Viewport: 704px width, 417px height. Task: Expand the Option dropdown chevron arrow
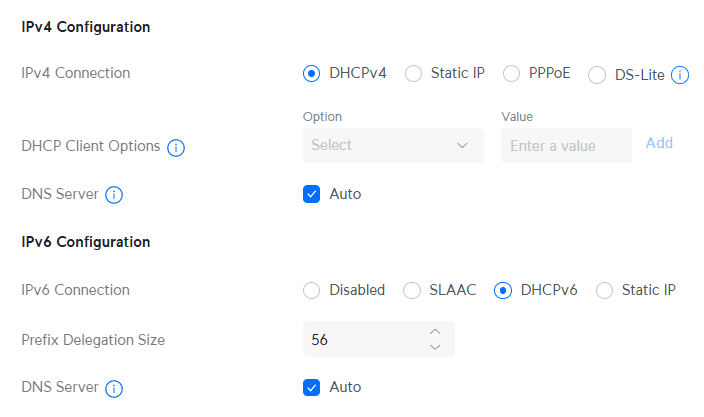point(462,145)
